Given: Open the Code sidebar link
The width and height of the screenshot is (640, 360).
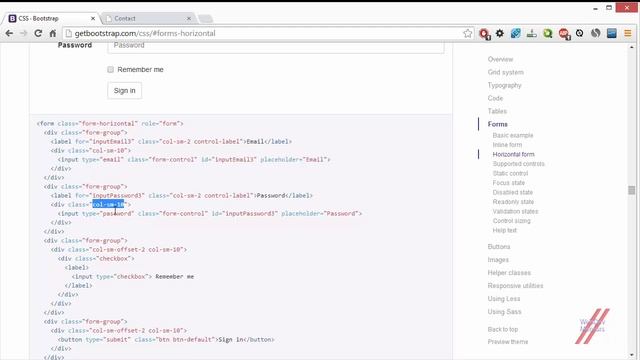Looking at the screenshot, I should 495,98.
